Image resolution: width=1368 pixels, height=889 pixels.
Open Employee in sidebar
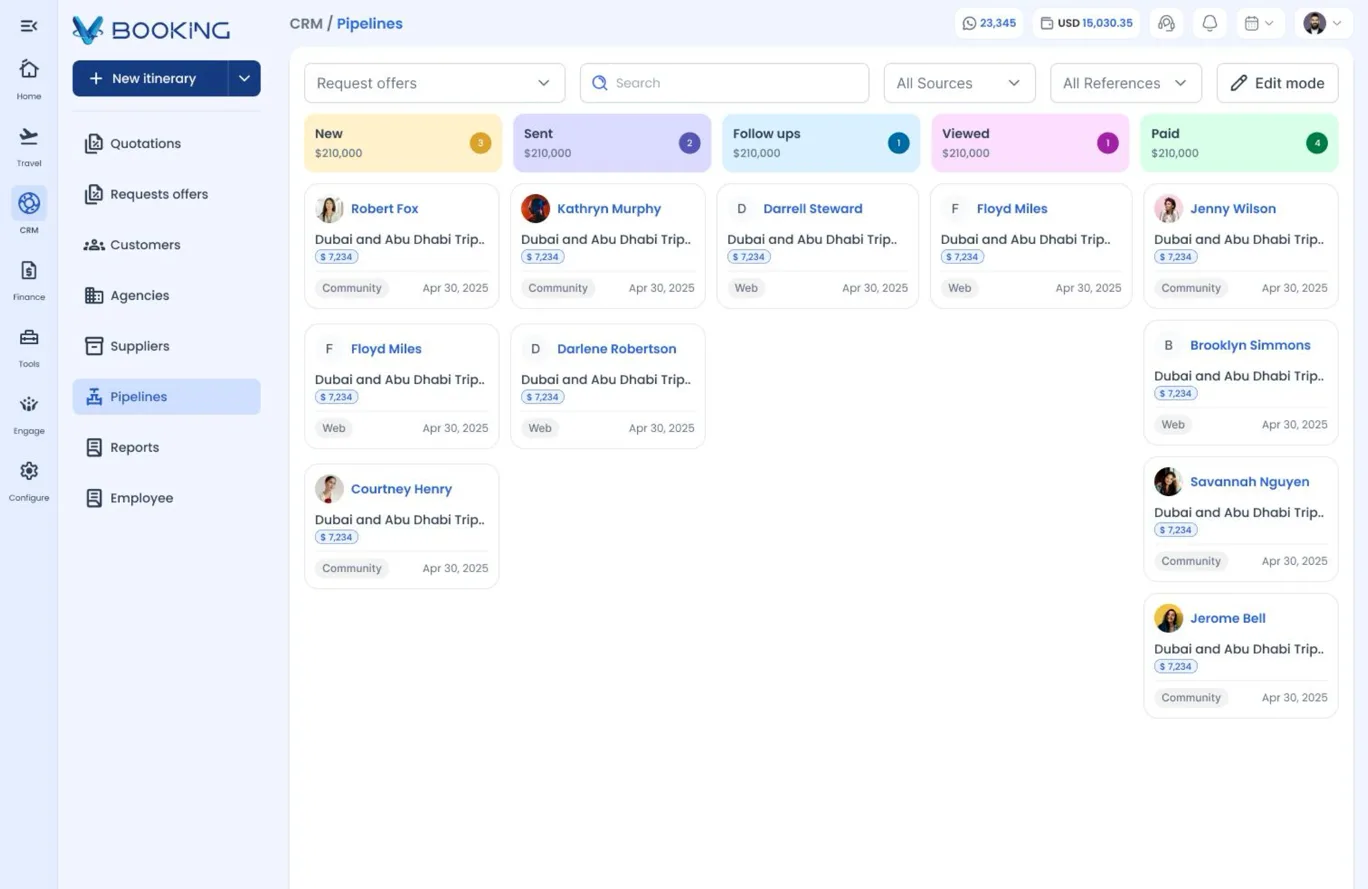166,498
